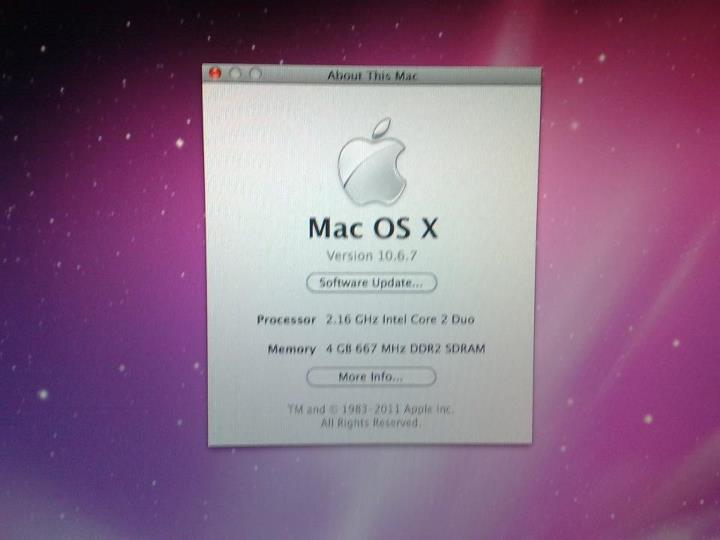Viewport: 720px width, 540px height.
Task: Click the TM and © 1983-2011 Apple Inc. text
Action: (x=371, y=409)
